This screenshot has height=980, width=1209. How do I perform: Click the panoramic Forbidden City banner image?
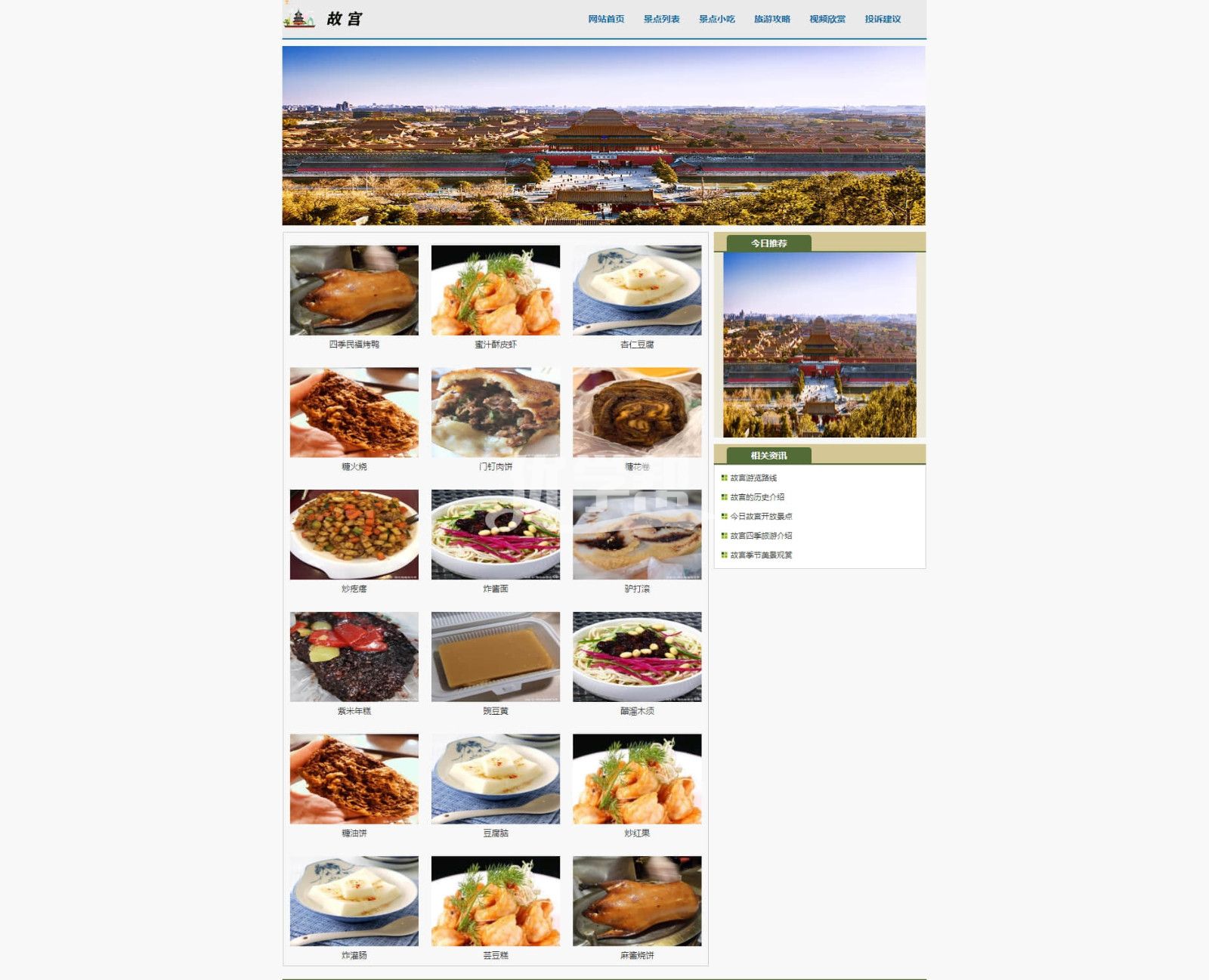pos(604,136)
